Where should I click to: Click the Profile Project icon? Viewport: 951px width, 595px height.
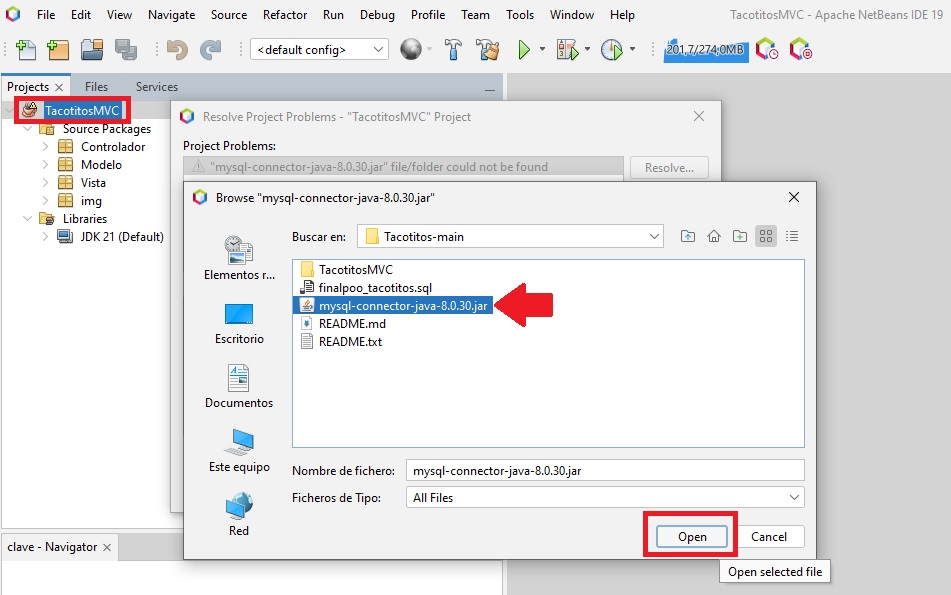click(611, 50)
